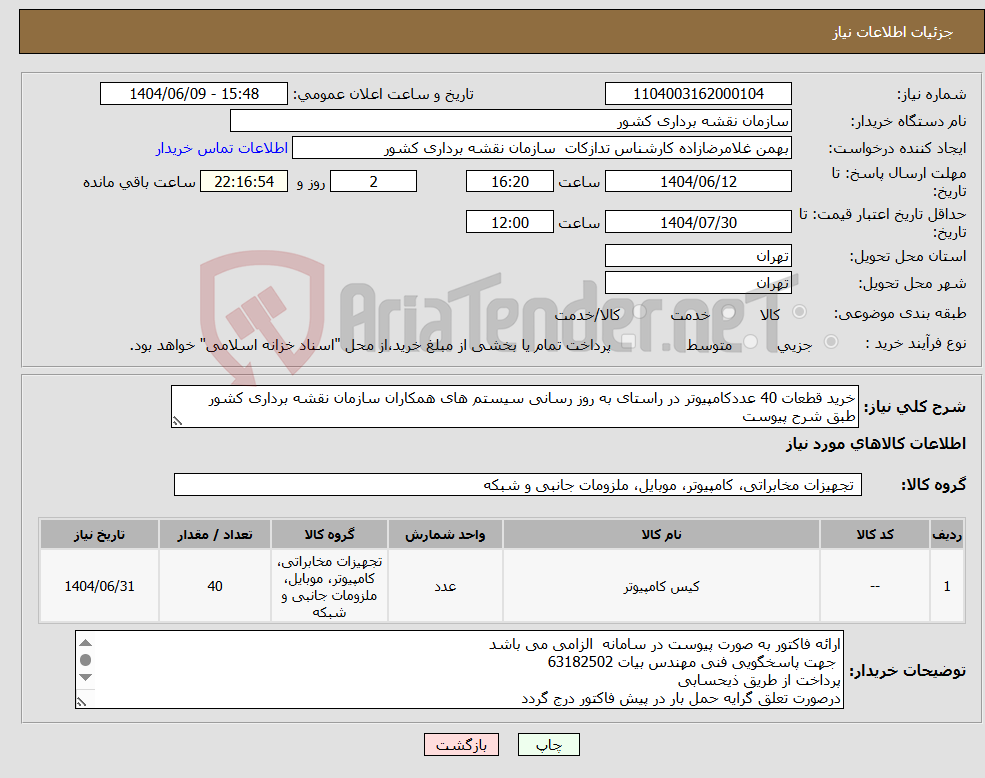Select the کالا radio button
This screenshot has width=985, height=778.
point(799,312)
